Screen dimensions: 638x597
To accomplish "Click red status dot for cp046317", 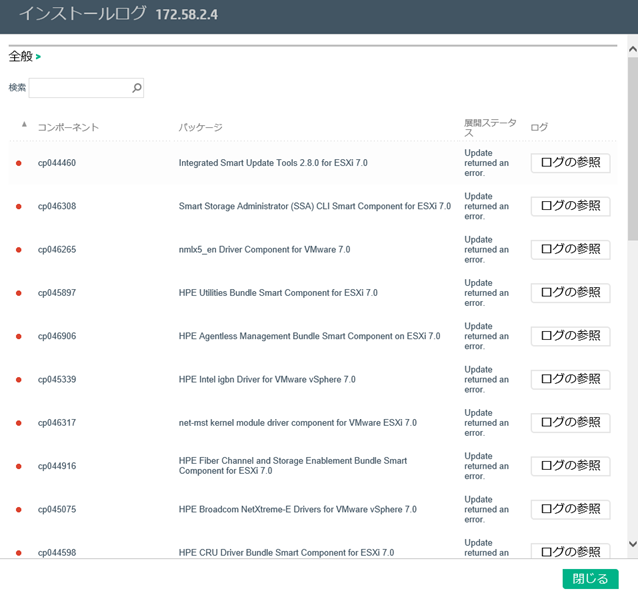I will [19, 423].
